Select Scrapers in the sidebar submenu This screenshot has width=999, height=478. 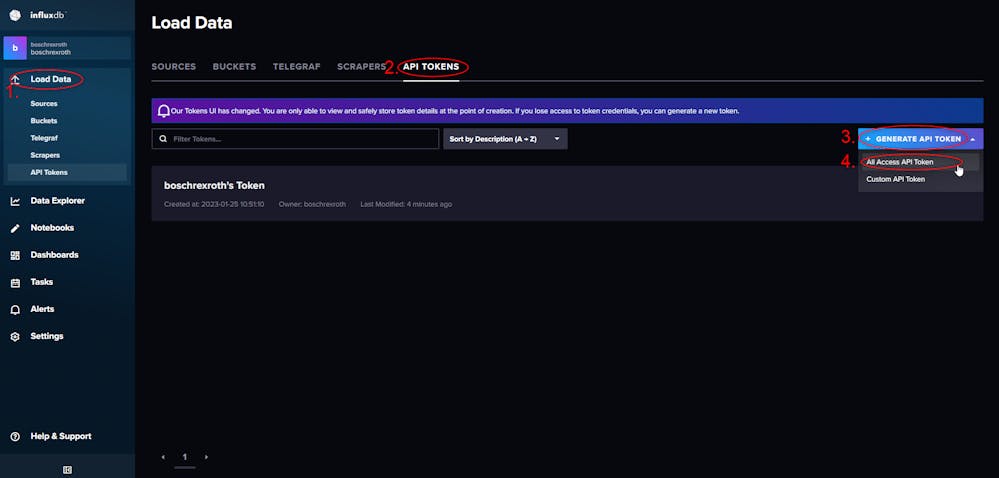tap(45, 155)
